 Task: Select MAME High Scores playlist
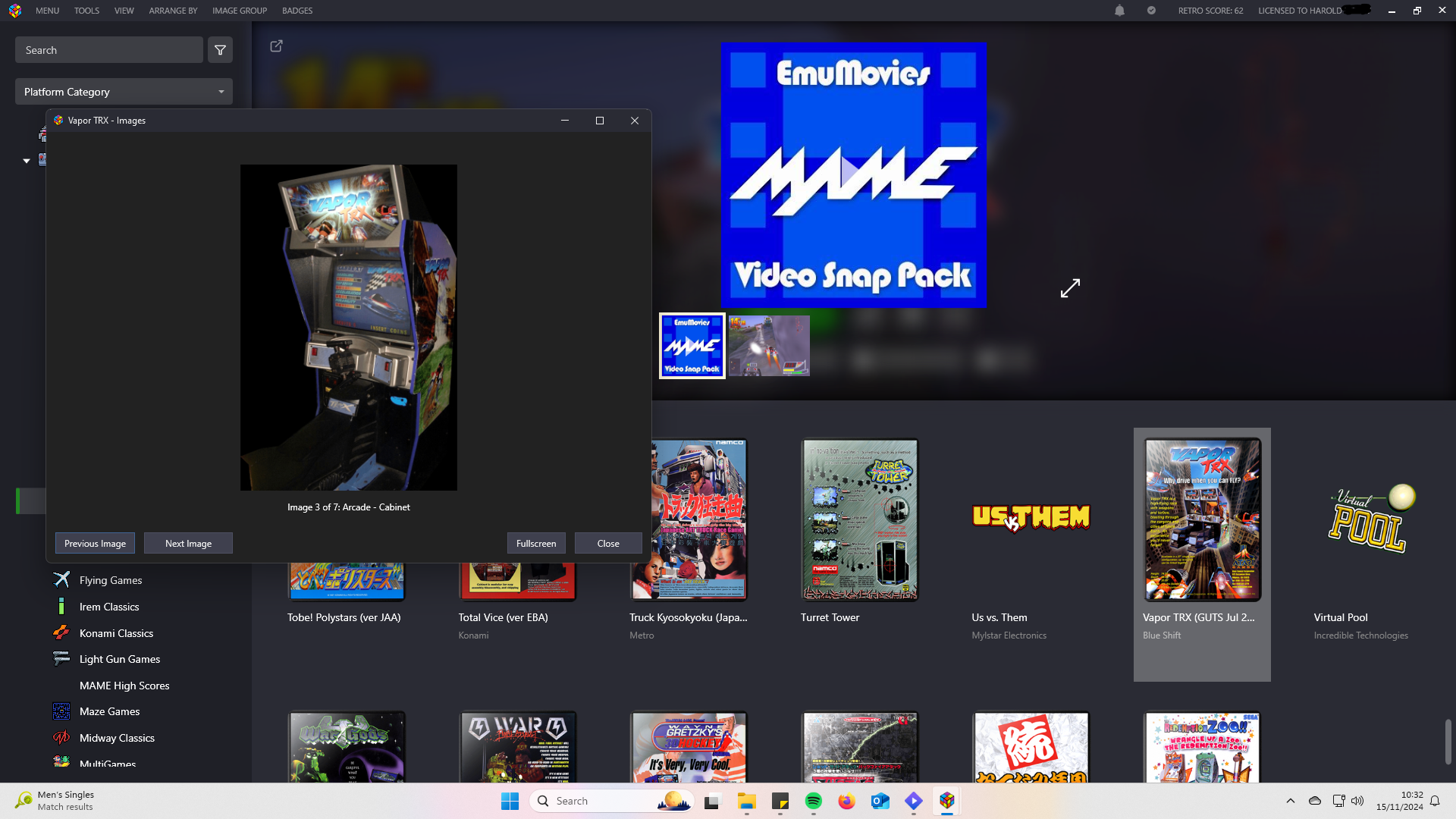click(124, 686)
